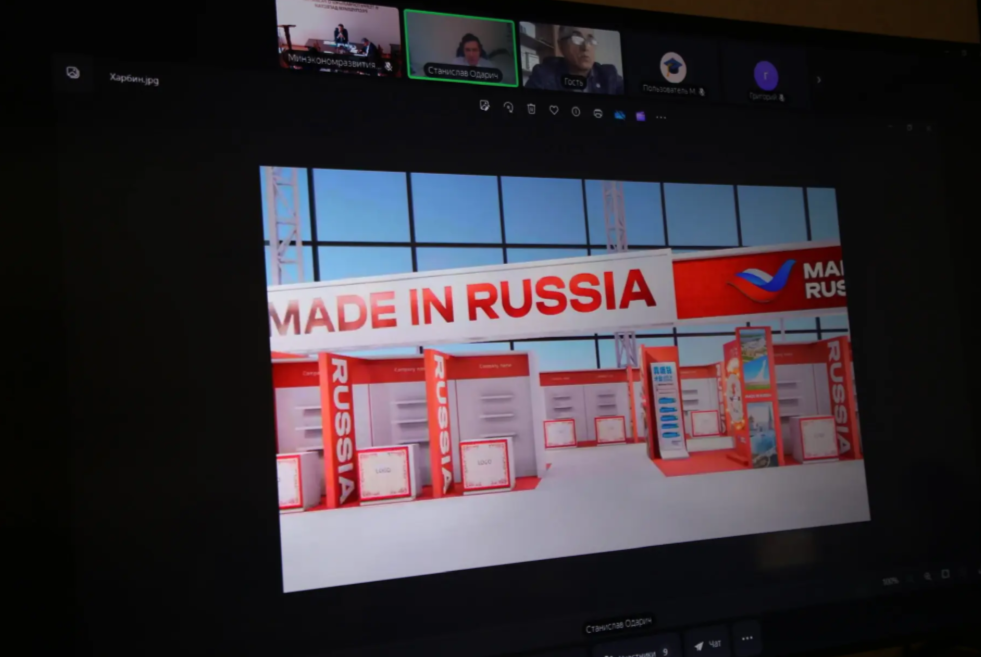Expand more call options with the bottom three-dot button
Viewport: 981px width, 657px height.
click(x=747, y=638)
